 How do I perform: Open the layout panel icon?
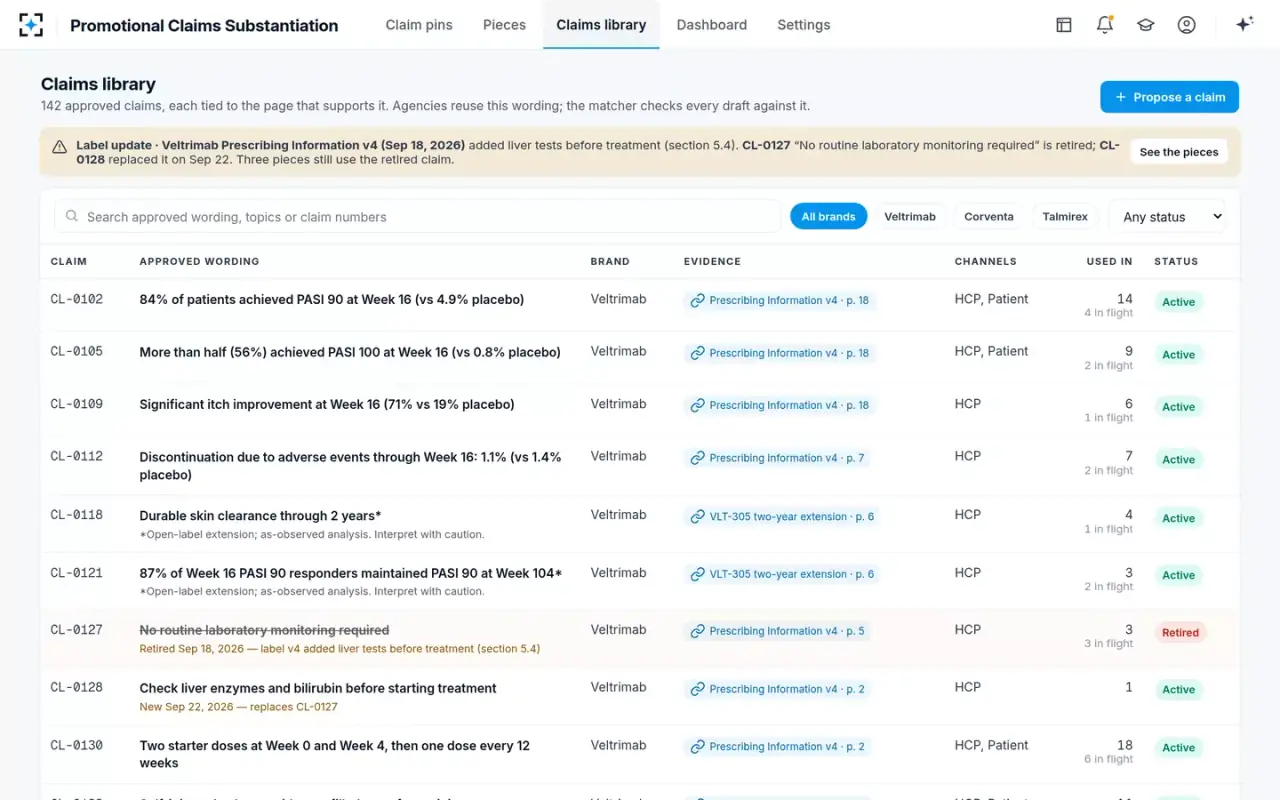[x=1064, y=25]
